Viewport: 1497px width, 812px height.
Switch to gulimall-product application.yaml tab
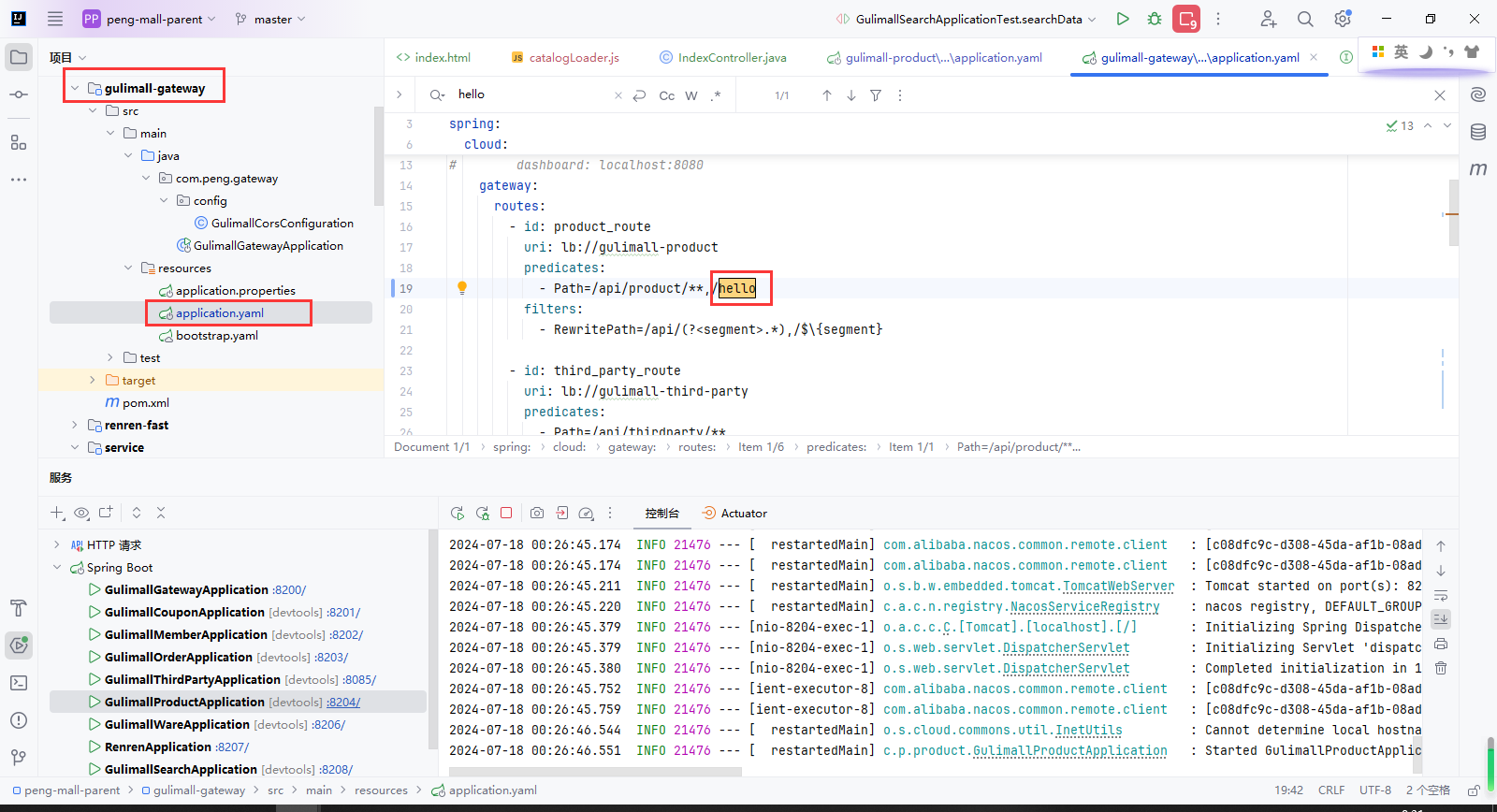click(x=935, y=57)
